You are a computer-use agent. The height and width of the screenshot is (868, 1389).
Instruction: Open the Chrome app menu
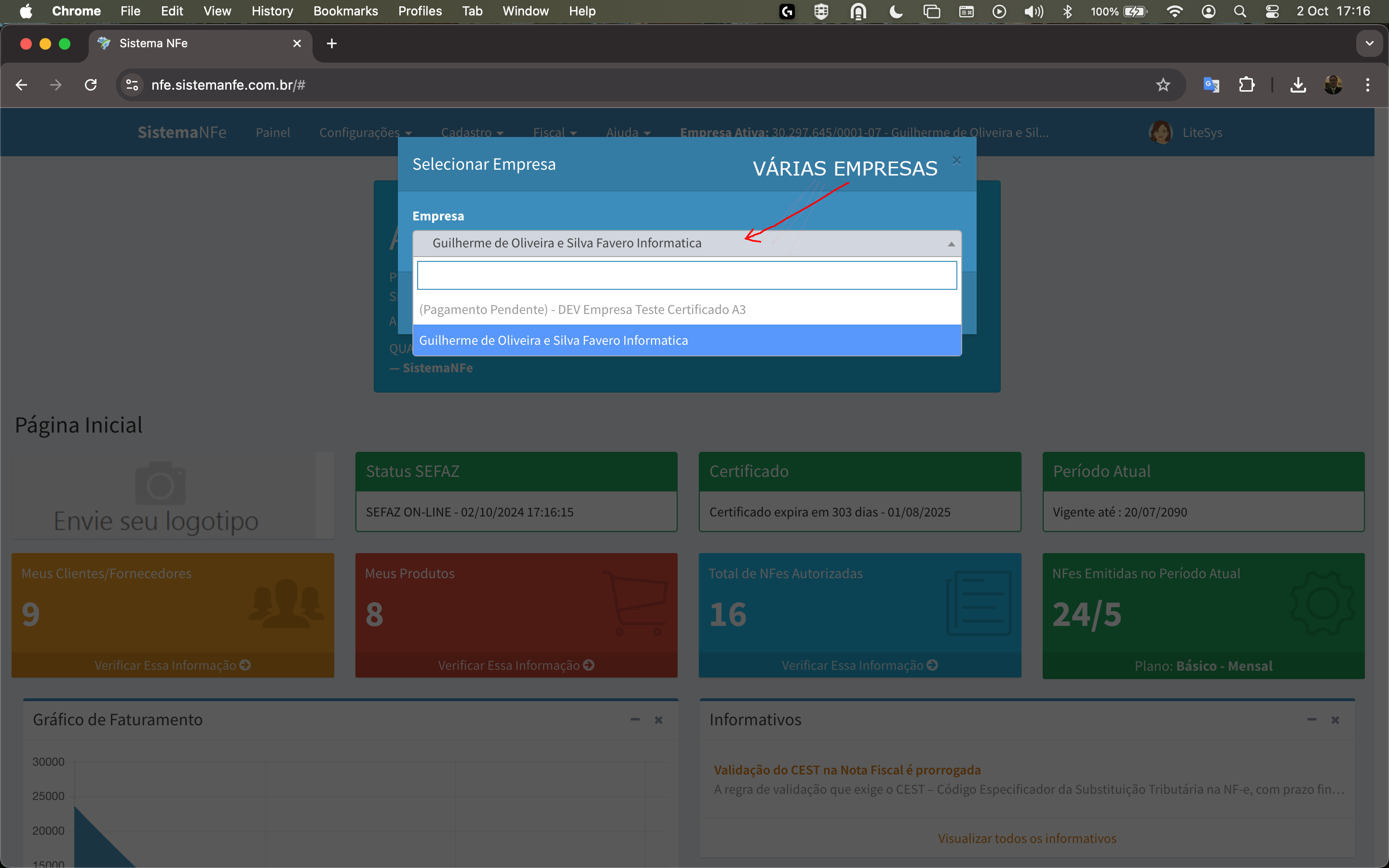[x=76, y=12]
